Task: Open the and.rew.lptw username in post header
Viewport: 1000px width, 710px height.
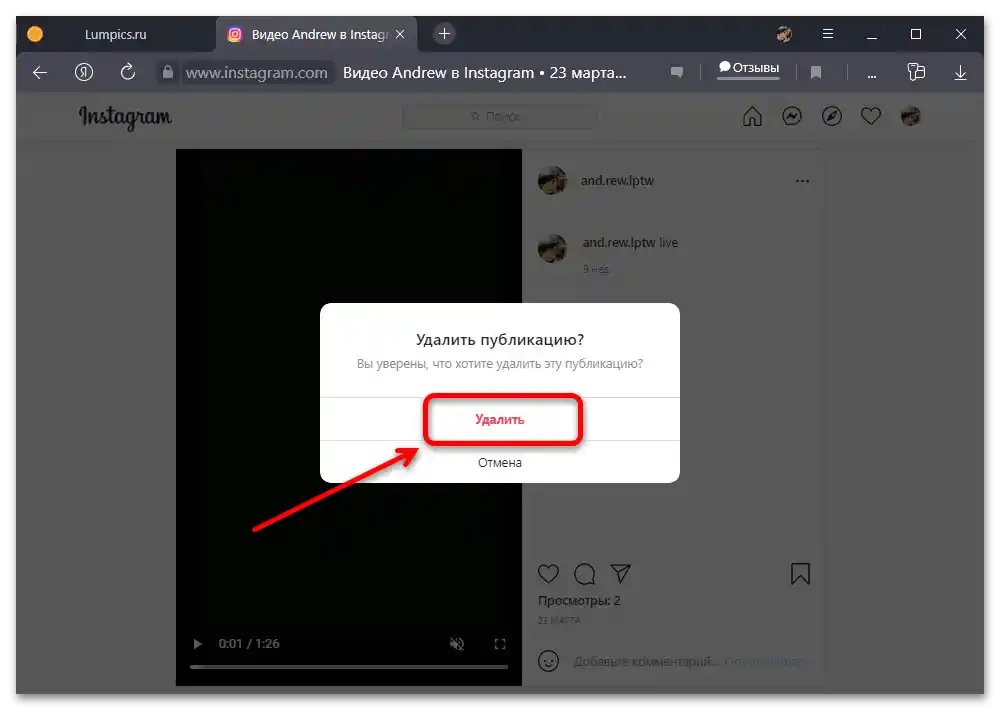Action: pyautogui.click(x=617, y=181)
